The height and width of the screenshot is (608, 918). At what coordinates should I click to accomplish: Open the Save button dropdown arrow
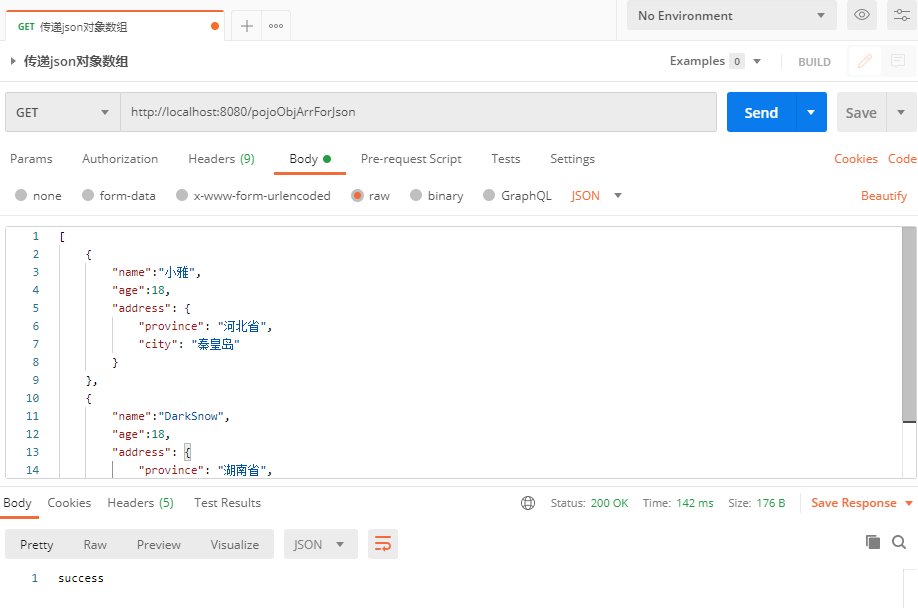901,112
